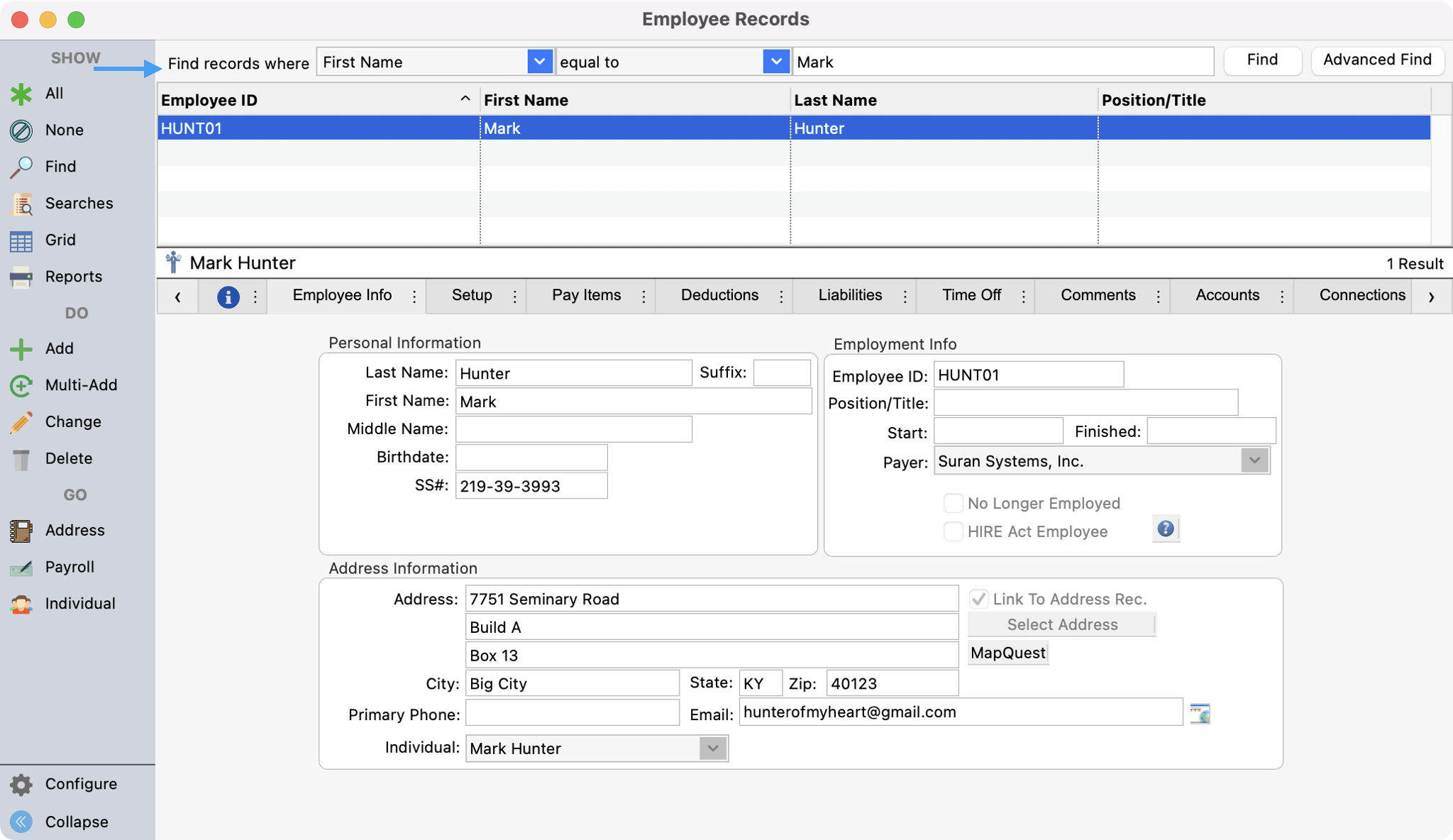Click into the Birthdate input field
1453x840 pixels.
[x=531, y=458]
